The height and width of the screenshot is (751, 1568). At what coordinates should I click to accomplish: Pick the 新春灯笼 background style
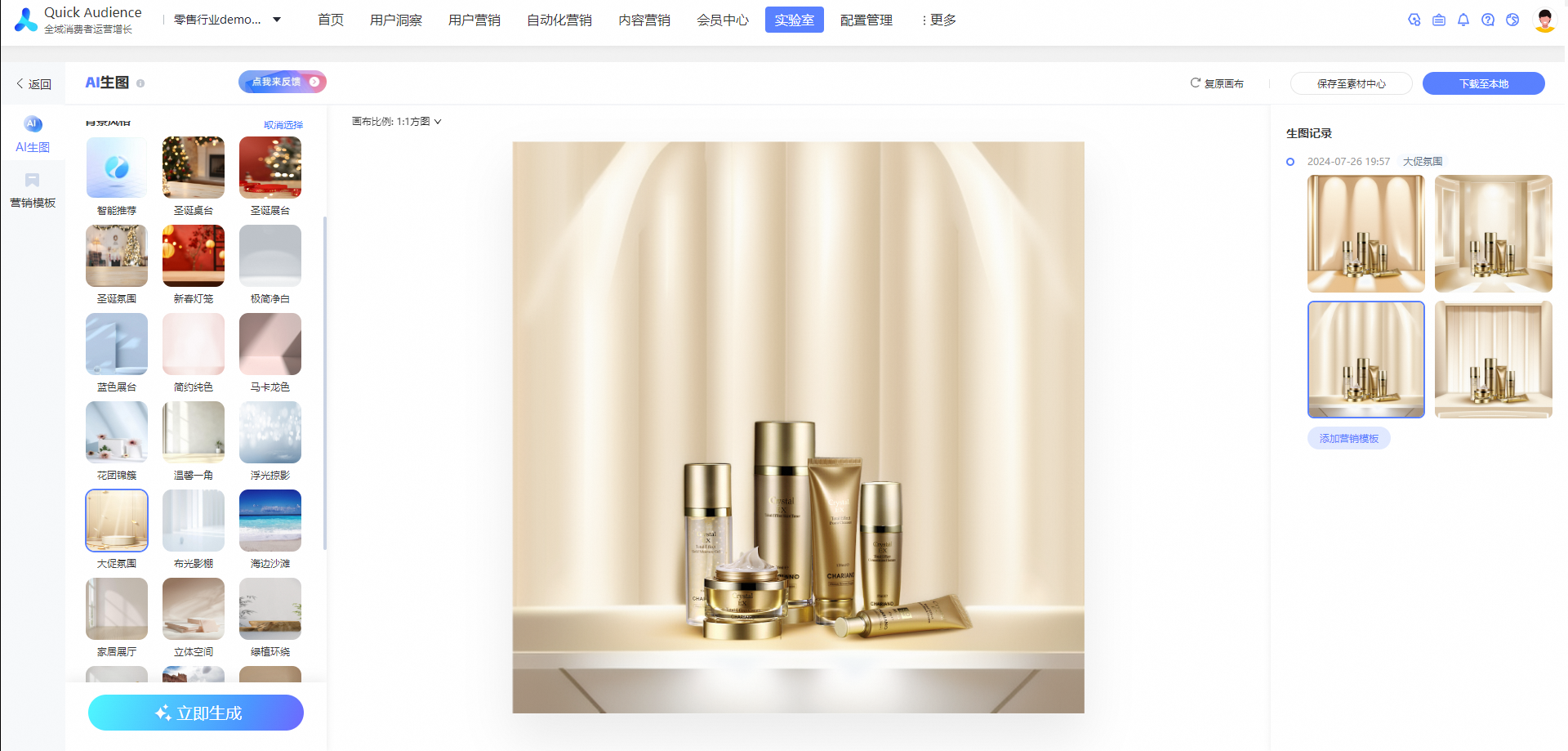pyautogui.click(x=194, y=256)
